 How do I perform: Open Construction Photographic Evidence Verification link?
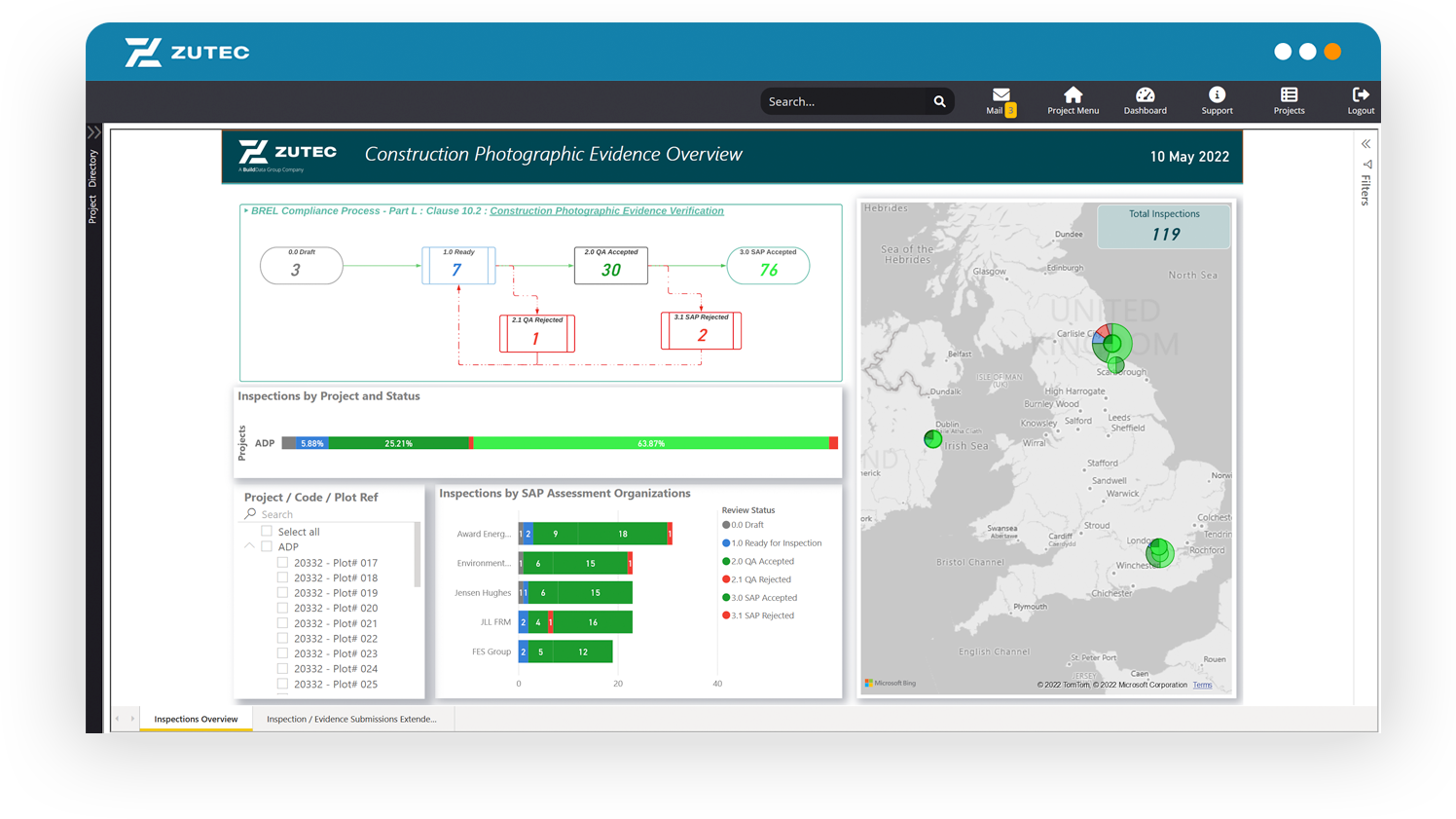(606, 211)
